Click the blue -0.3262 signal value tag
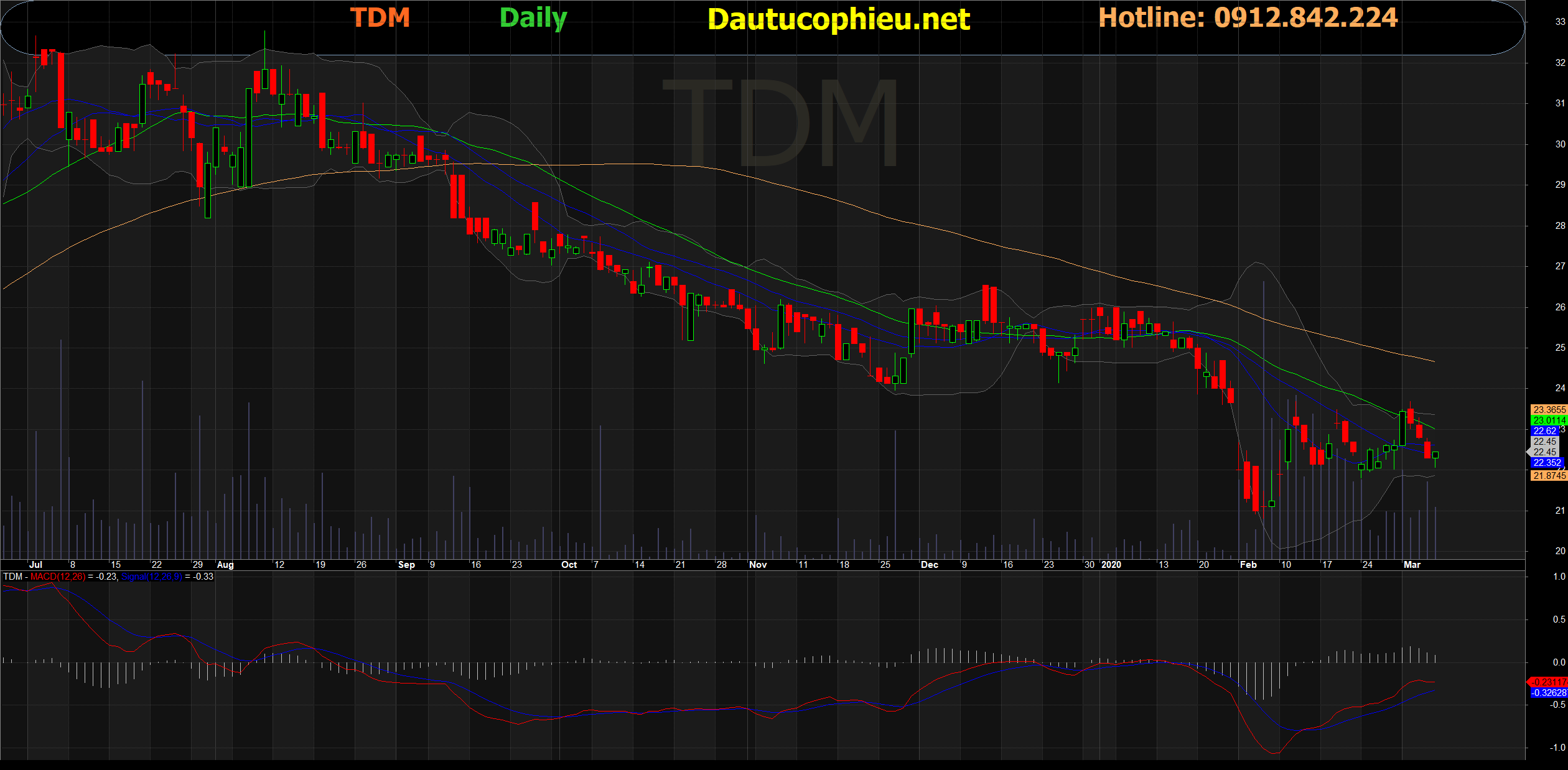 [1547, 692]
